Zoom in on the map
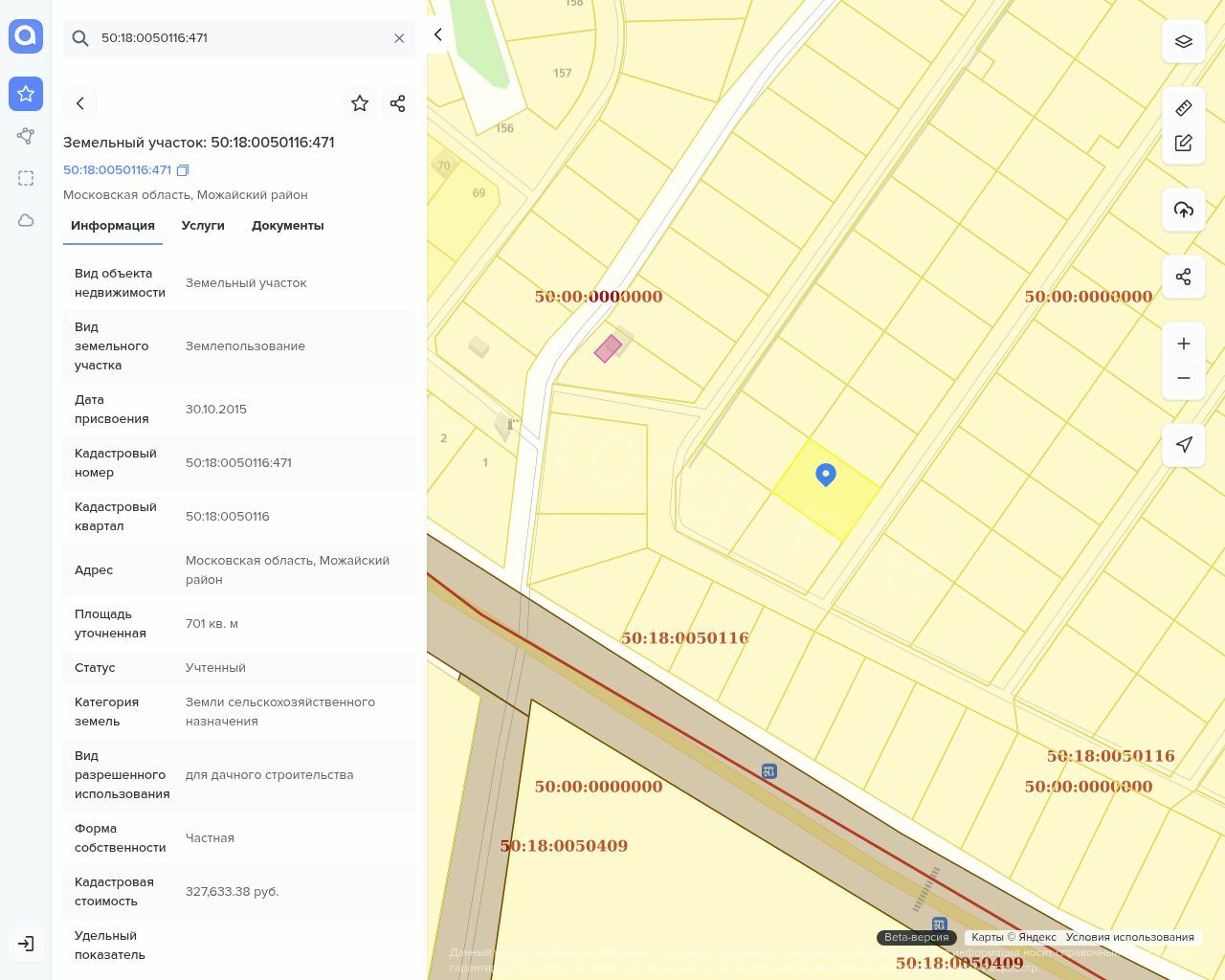 tap(1184, 344)
